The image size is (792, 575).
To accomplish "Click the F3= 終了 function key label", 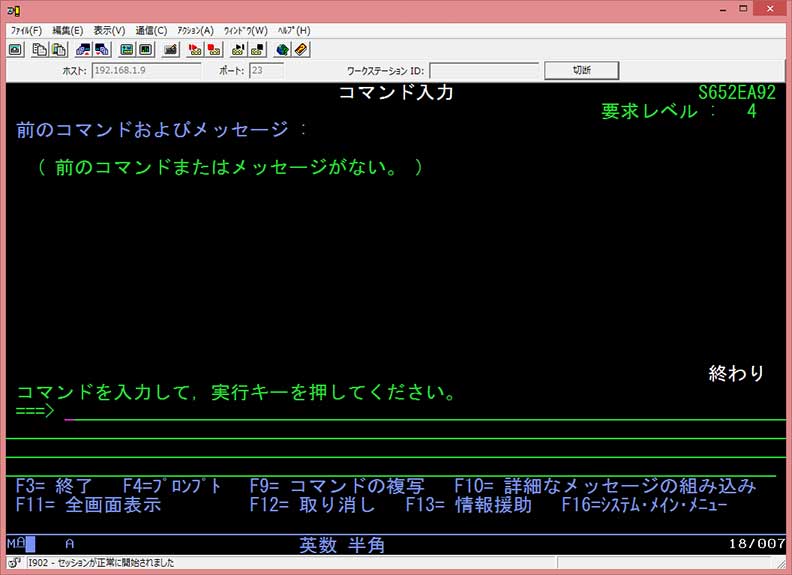I will (x=54, y=486).
